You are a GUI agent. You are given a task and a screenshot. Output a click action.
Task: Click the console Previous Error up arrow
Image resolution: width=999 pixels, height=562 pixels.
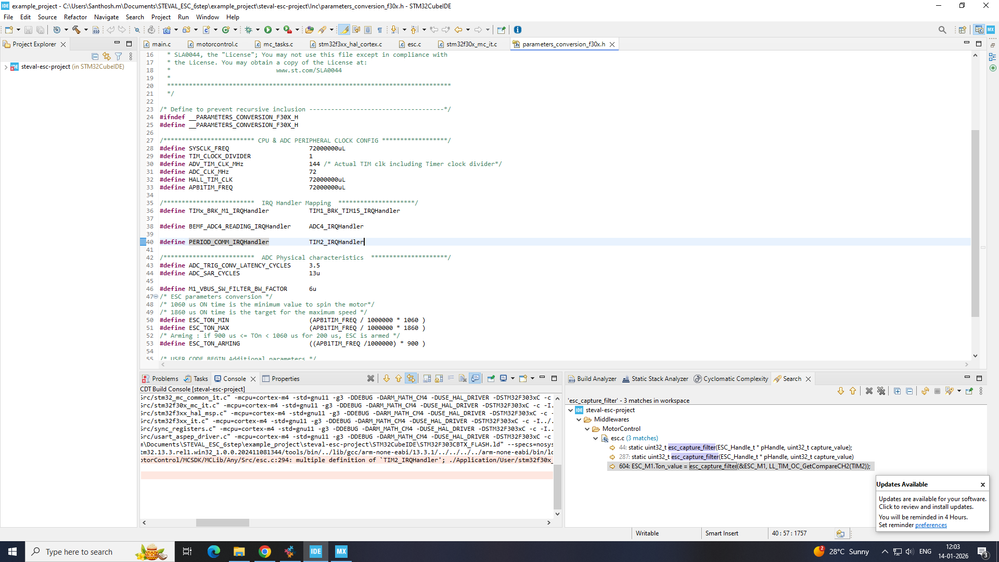[x=398, y=378]
